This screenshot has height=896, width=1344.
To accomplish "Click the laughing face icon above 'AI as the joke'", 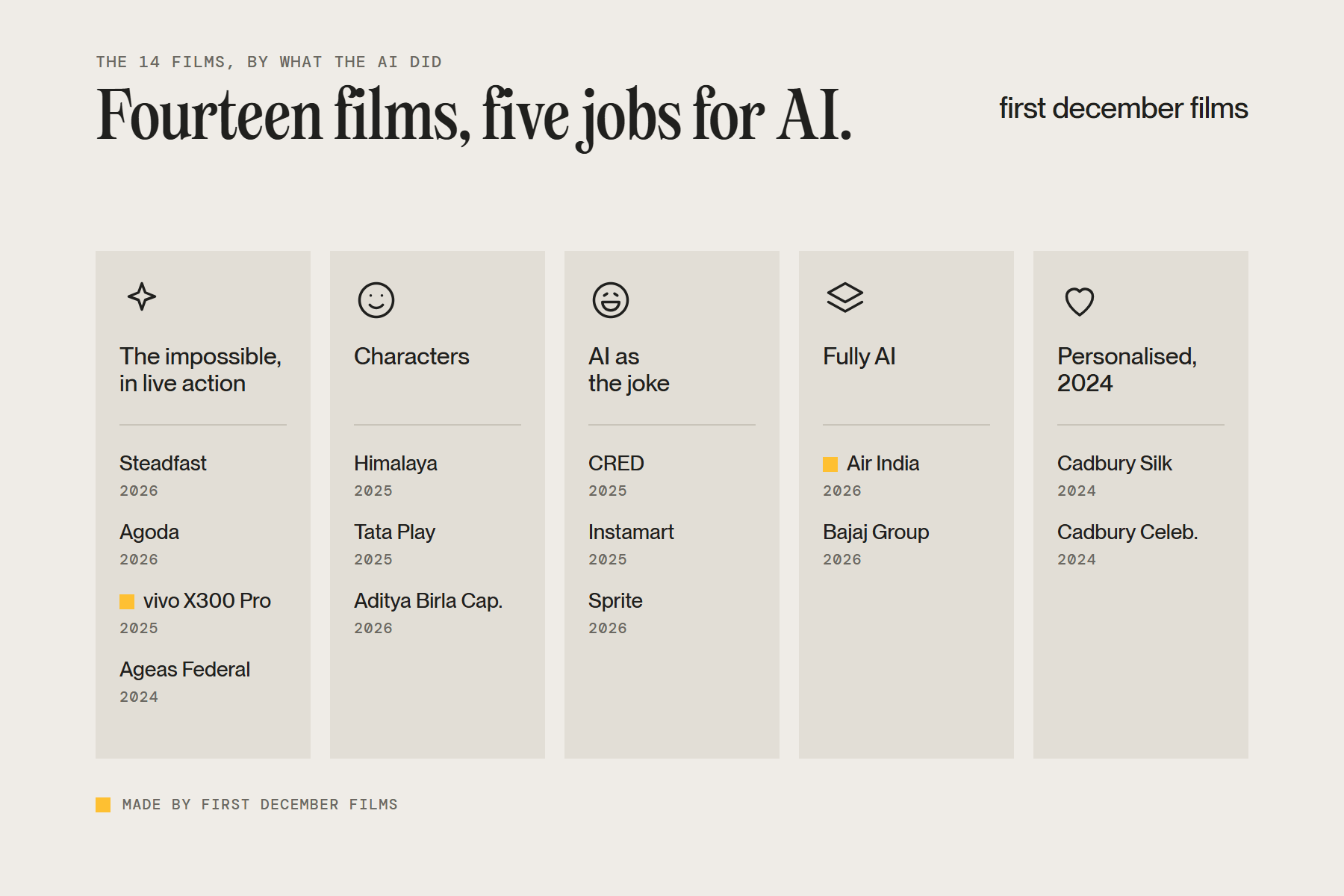I will [x=611, y=300].
